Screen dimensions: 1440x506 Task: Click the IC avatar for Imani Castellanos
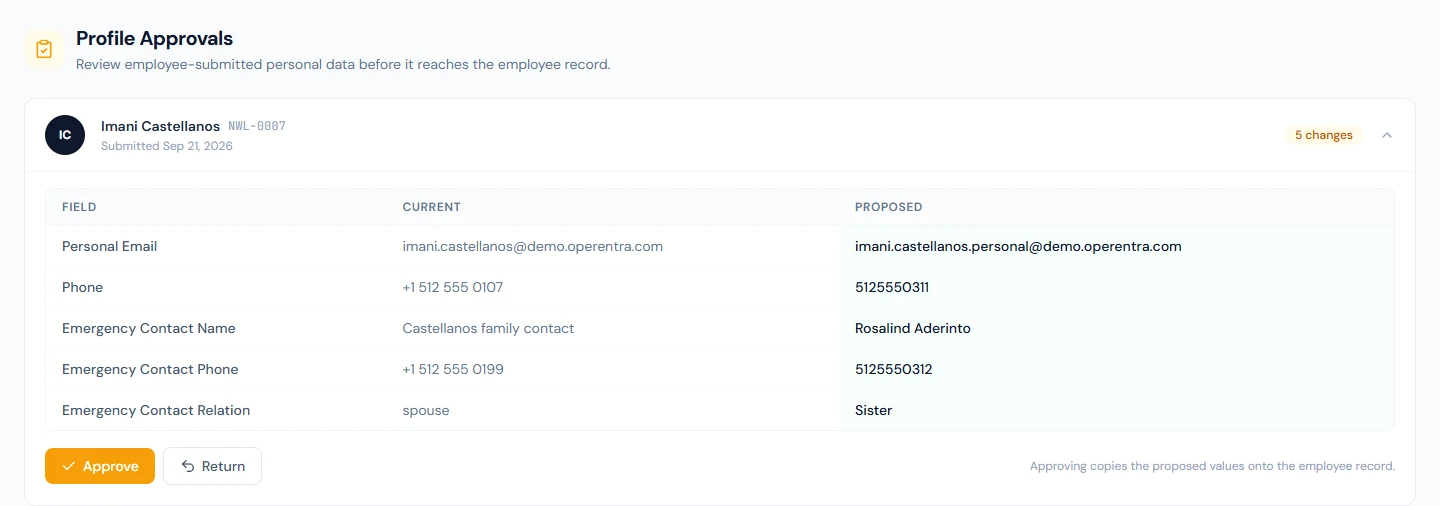(x=65, y=135)
